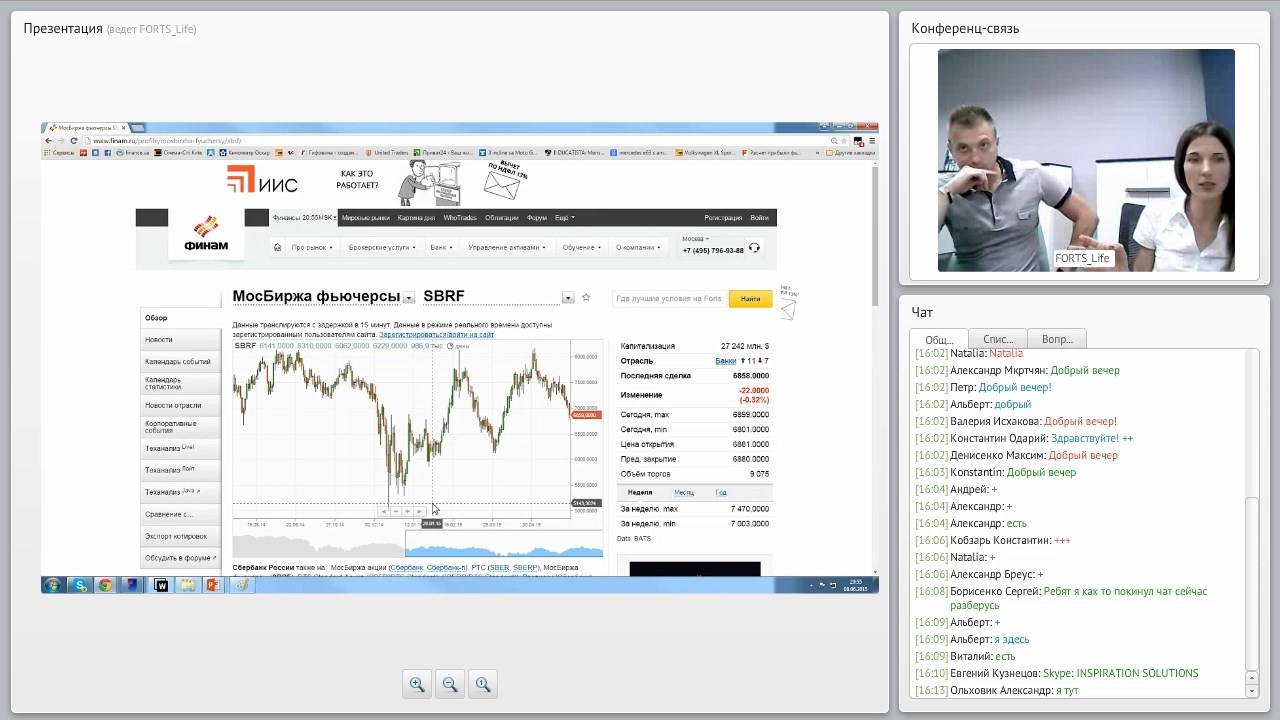Expand the SBRF instrument dropdown

[x=568, y=298]
